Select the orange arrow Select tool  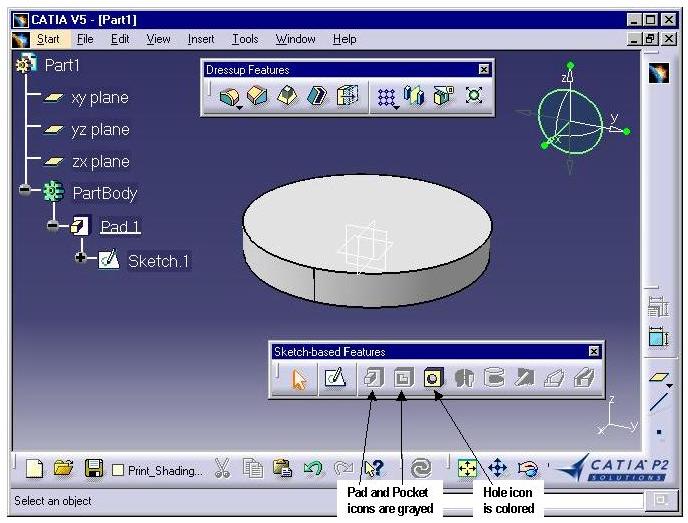300,379
